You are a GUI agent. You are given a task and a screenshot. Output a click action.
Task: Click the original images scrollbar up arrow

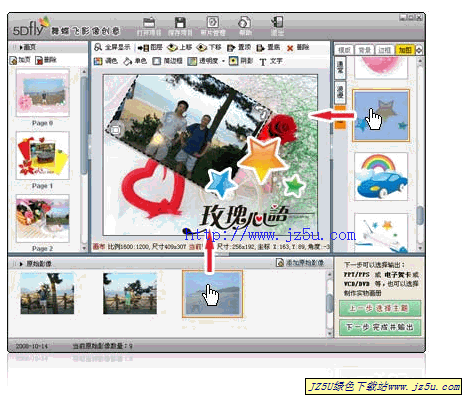tap(329, 274)
